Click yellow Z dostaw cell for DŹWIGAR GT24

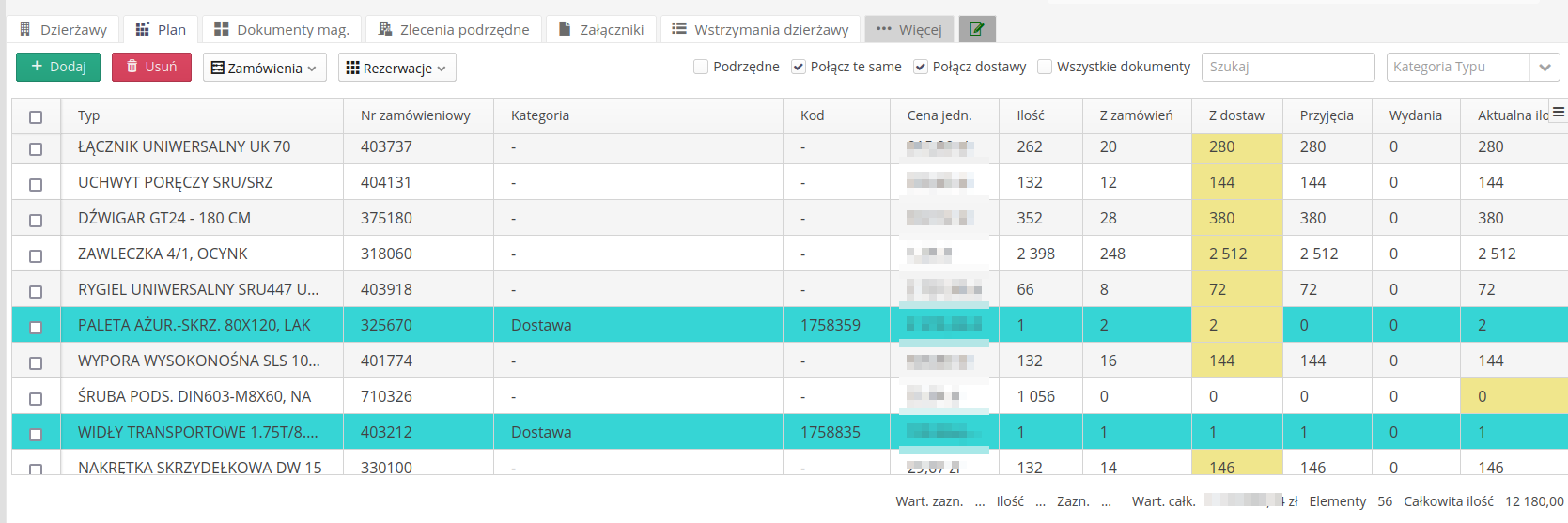[x=1236, y=218]
